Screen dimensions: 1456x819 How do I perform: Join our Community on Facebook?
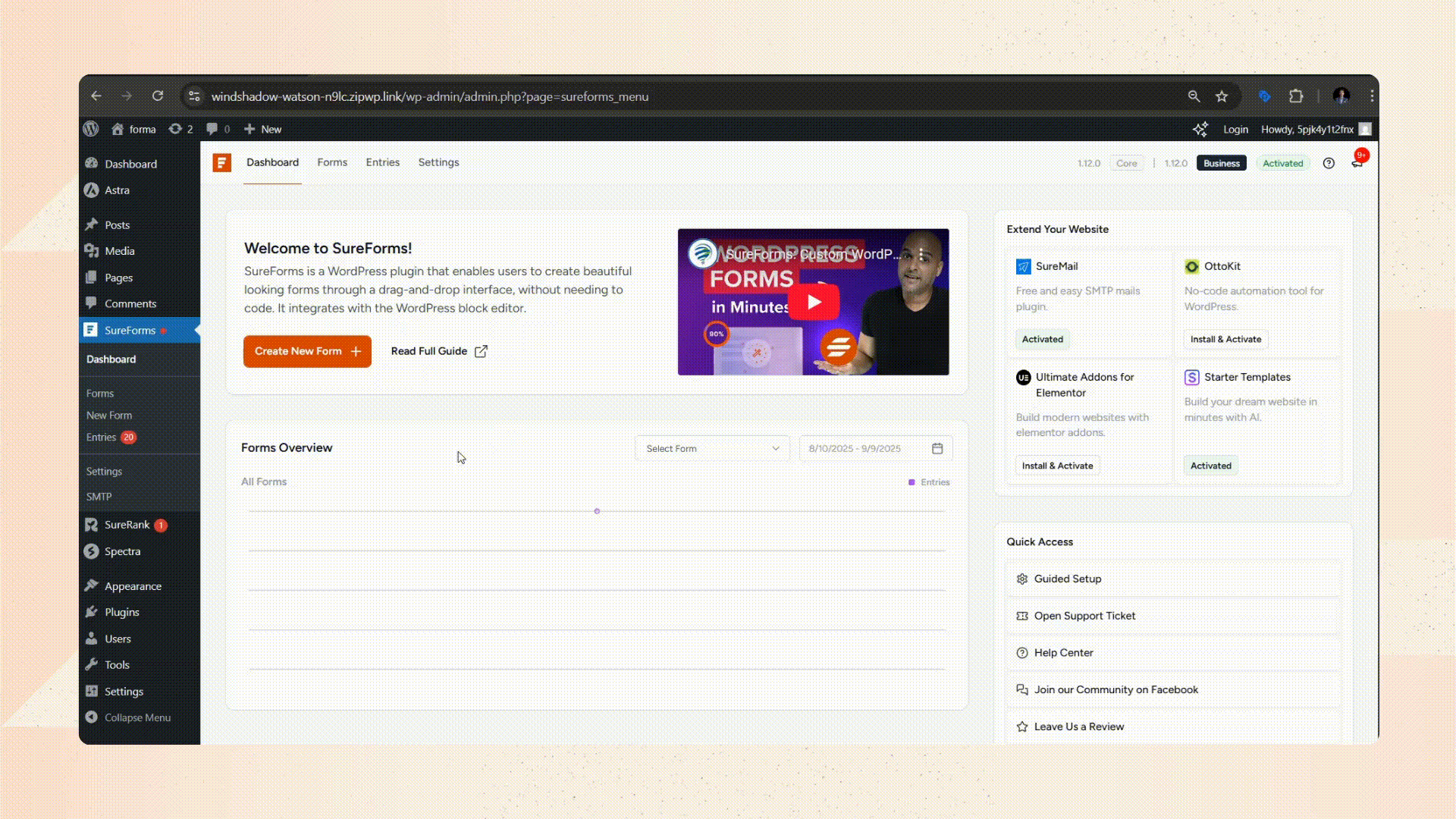tap(1173, 689)
